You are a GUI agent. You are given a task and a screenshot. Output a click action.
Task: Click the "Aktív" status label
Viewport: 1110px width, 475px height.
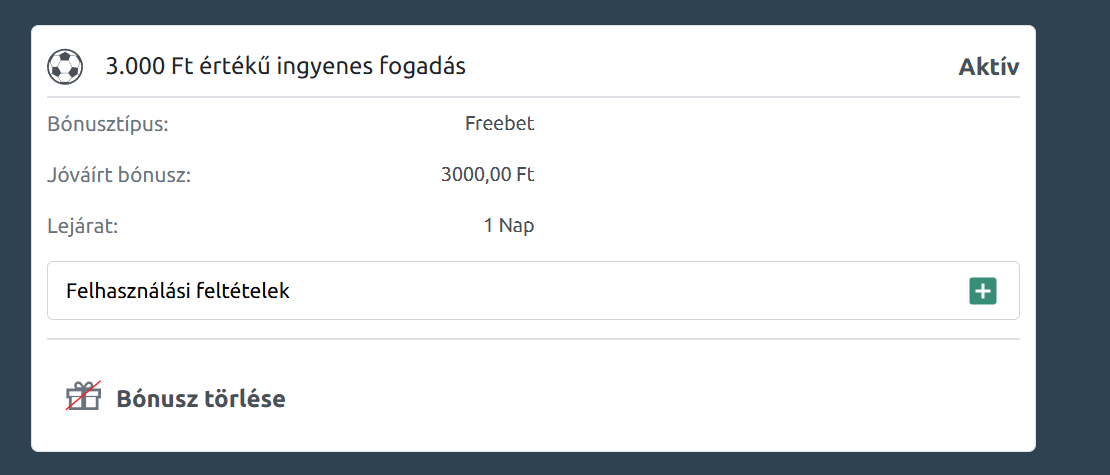click(988, 67)
